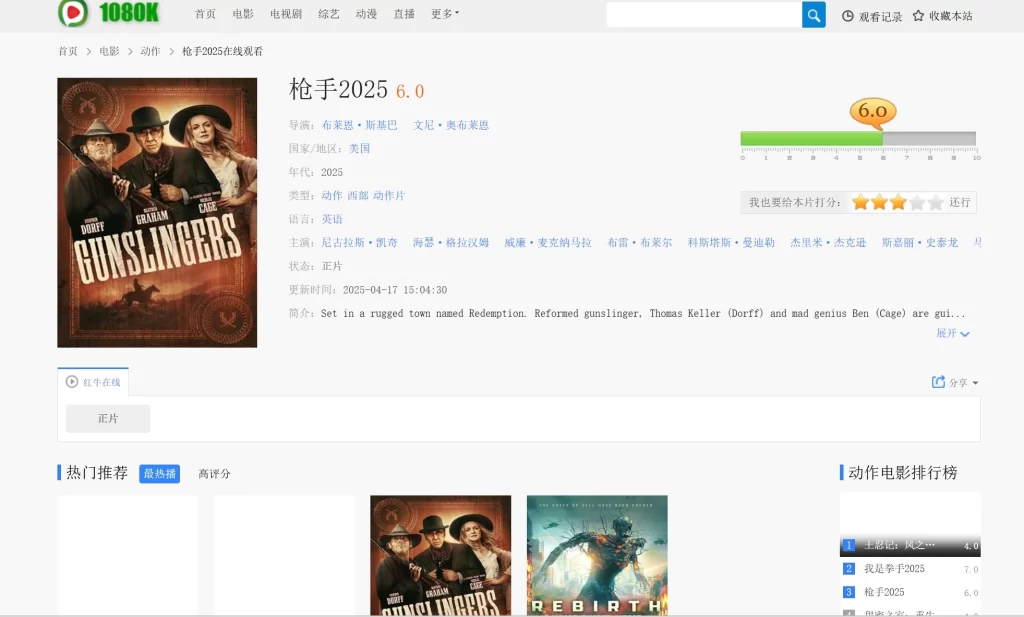Open the 分享 dropdown arrow
The image size is (1024, 617).
tap(975, 383)
